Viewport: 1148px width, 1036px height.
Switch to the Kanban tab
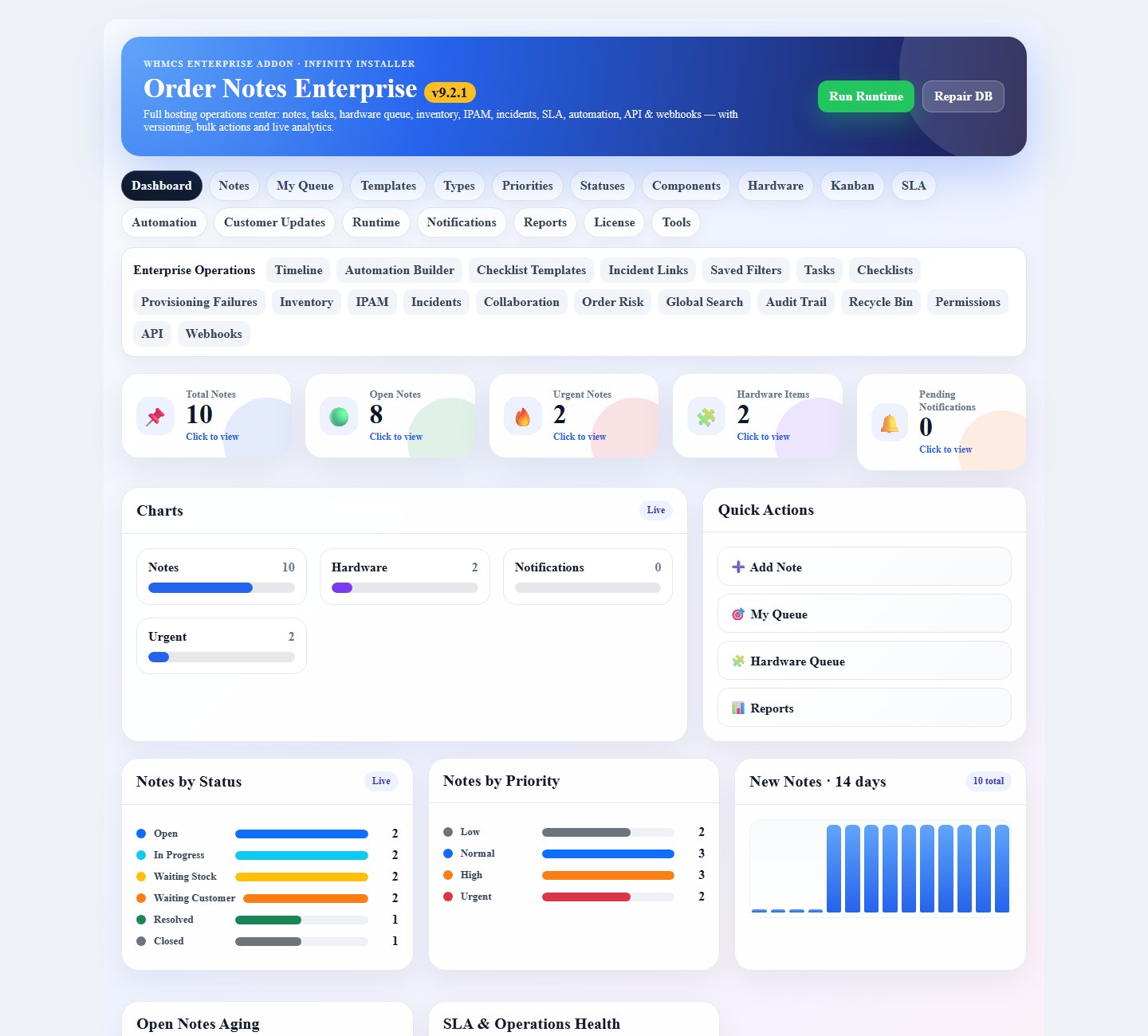852,186
